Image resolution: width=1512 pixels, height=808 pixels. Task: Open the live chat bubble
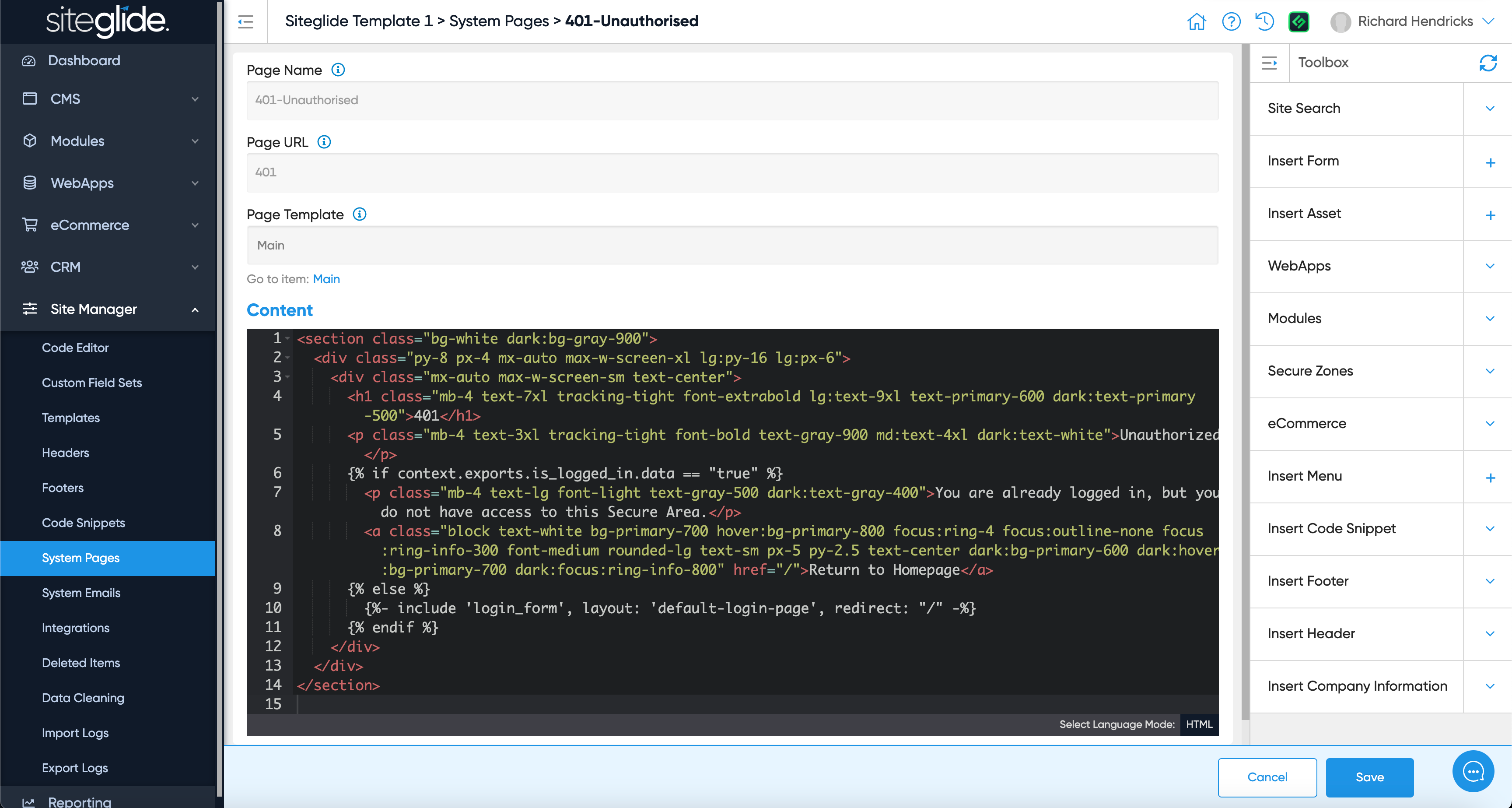1473,771
